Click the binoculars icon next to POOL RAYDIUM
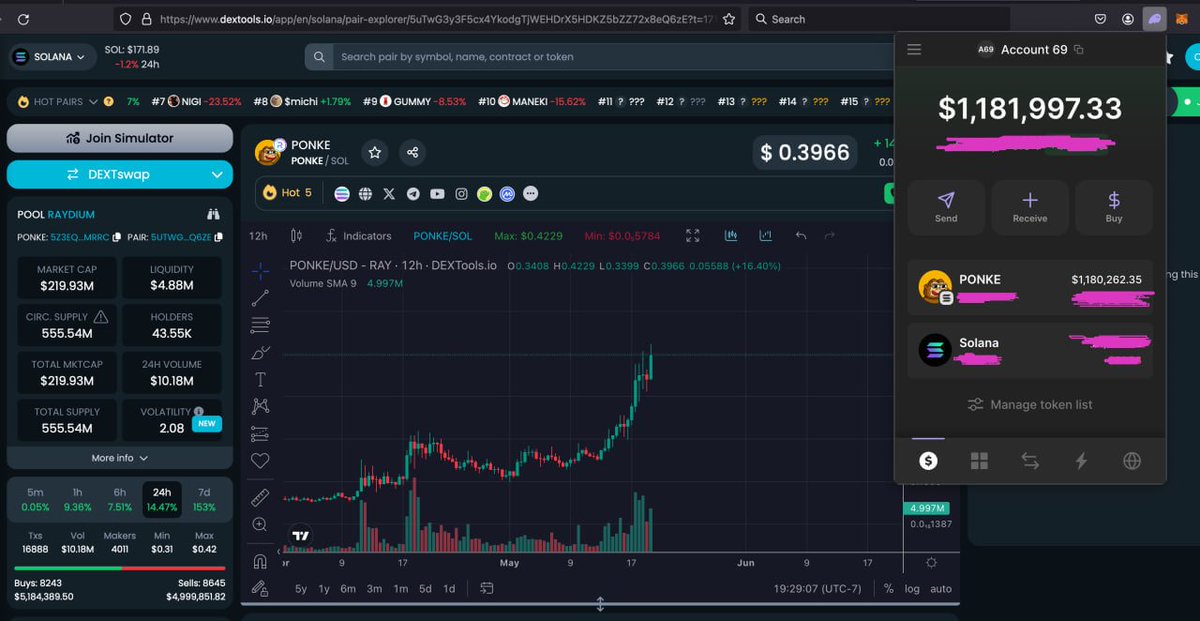The width and height of the screenshot is (1200, 621). coord(213,214)
